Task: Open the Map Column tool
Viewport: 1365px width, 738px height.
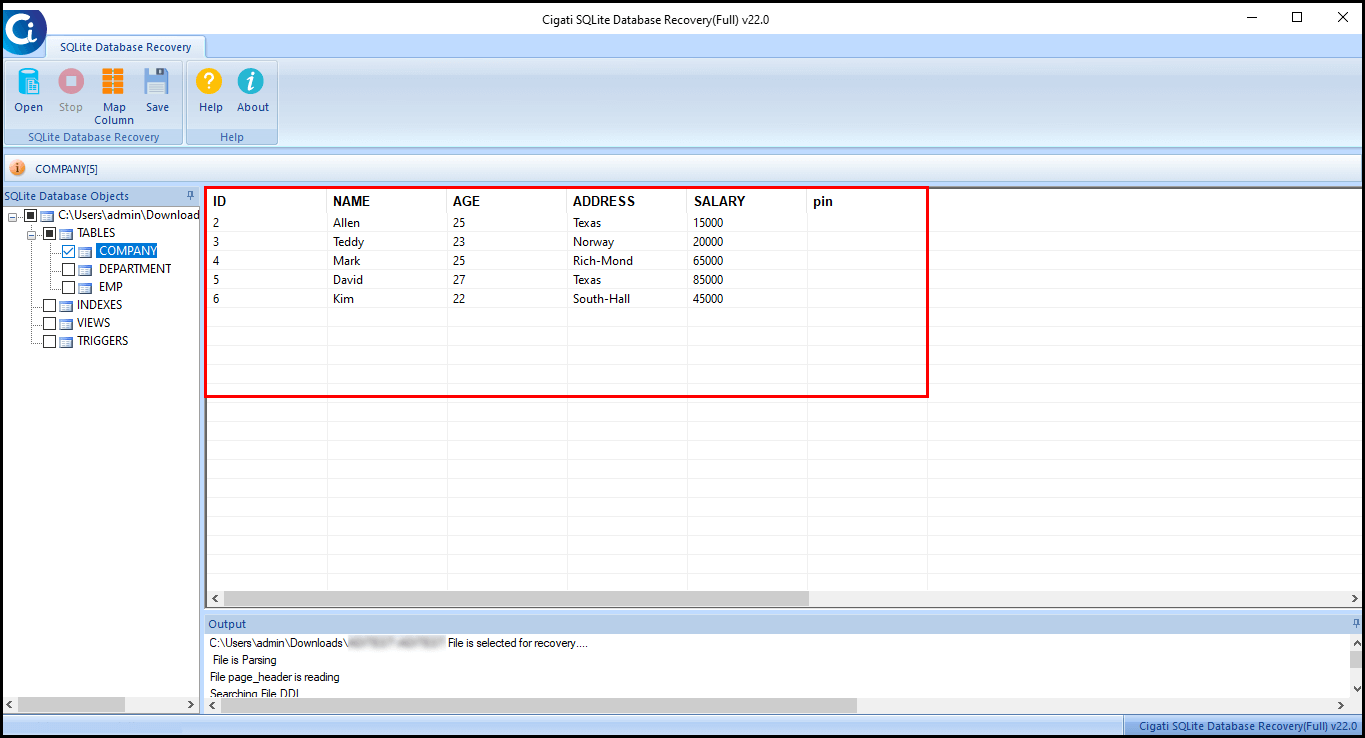Action: pos(114,82)
